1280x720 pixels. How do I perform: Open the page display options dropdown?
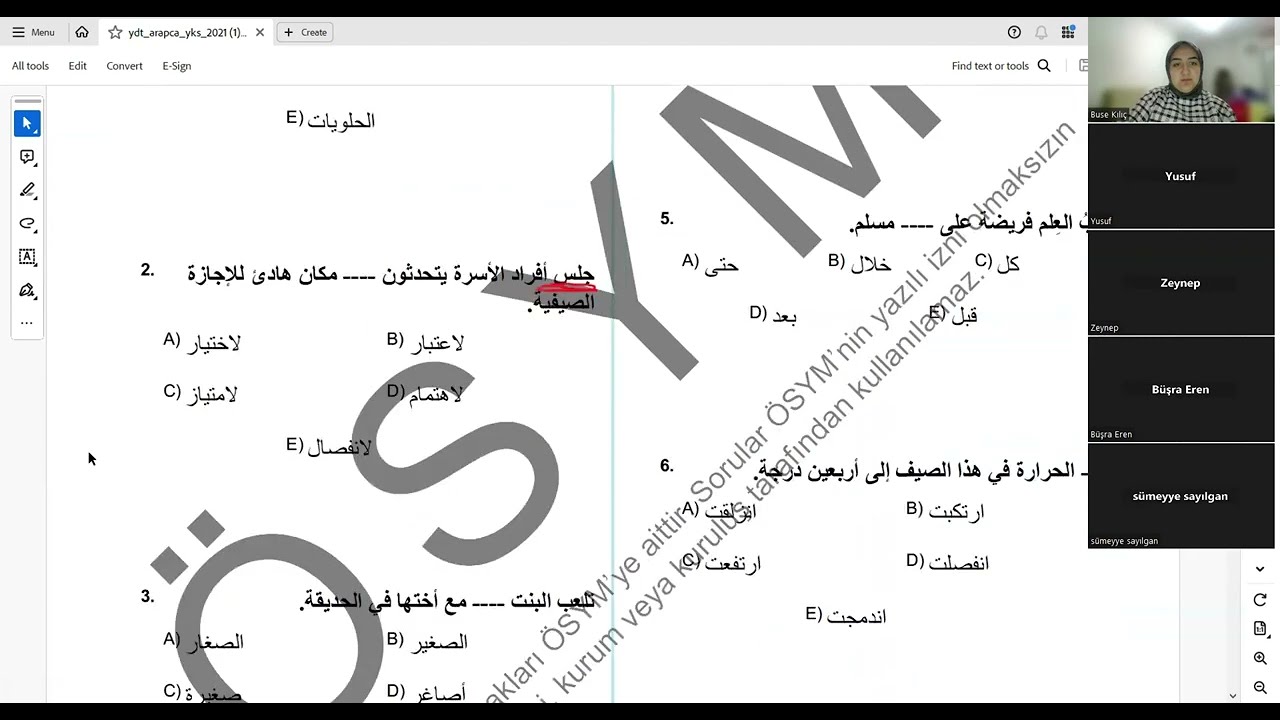click(x=1260, y=629)
